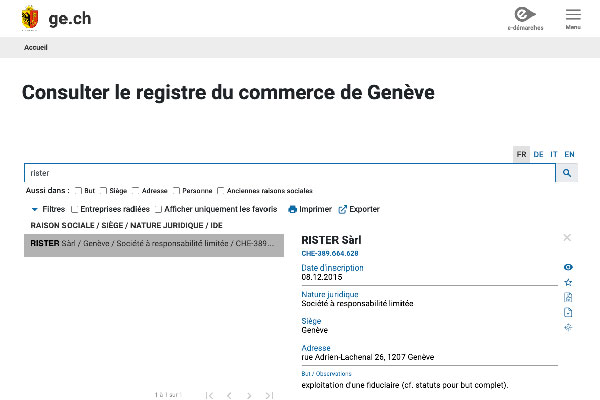This screenshot has width=600, height=400.
Task: Click the bottom icon in the detail panel sidebar
Action: coord(568,327)
